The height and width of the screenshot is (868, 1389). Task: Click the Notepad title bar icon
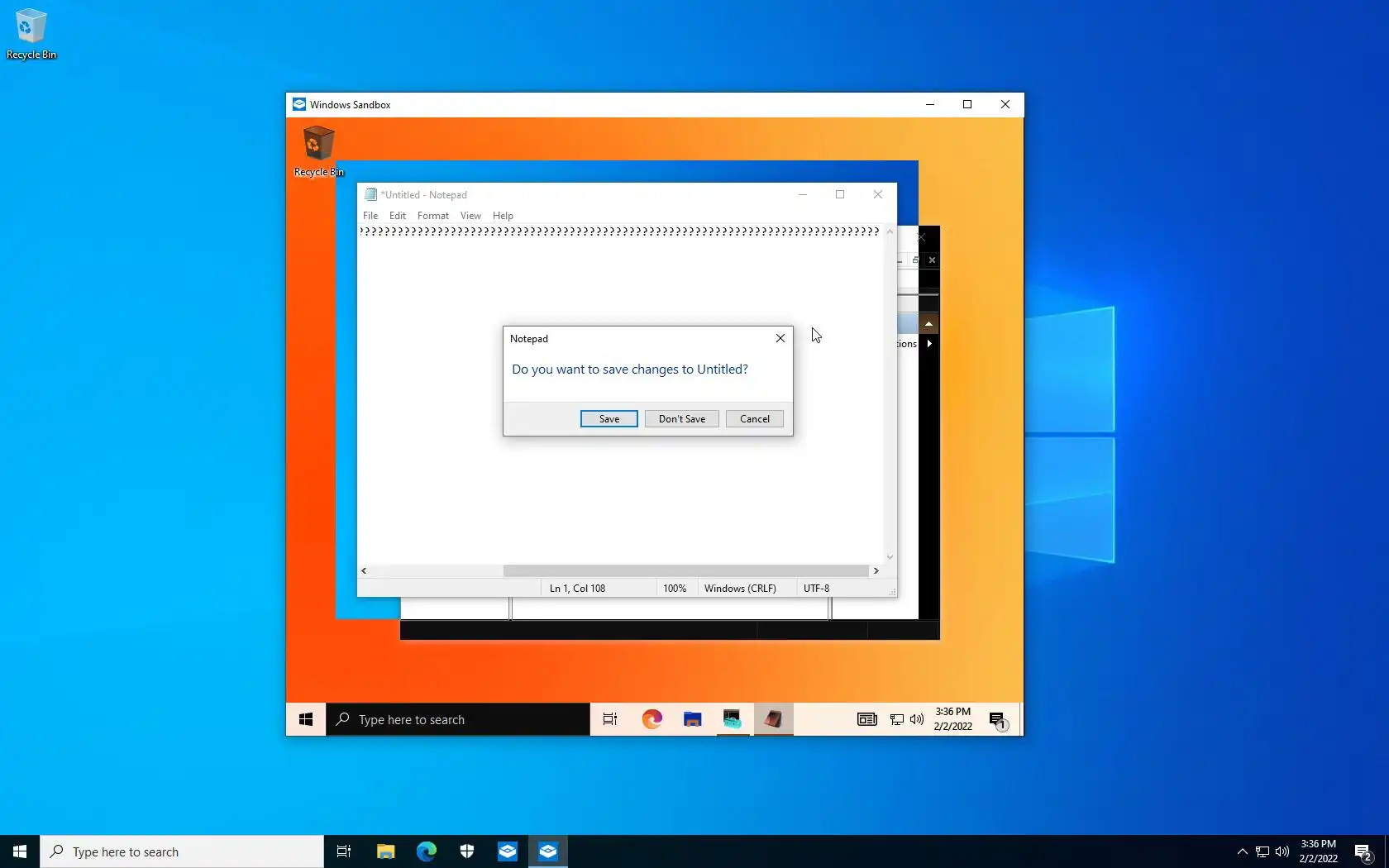pyautogui.click(x=371, y=195)
